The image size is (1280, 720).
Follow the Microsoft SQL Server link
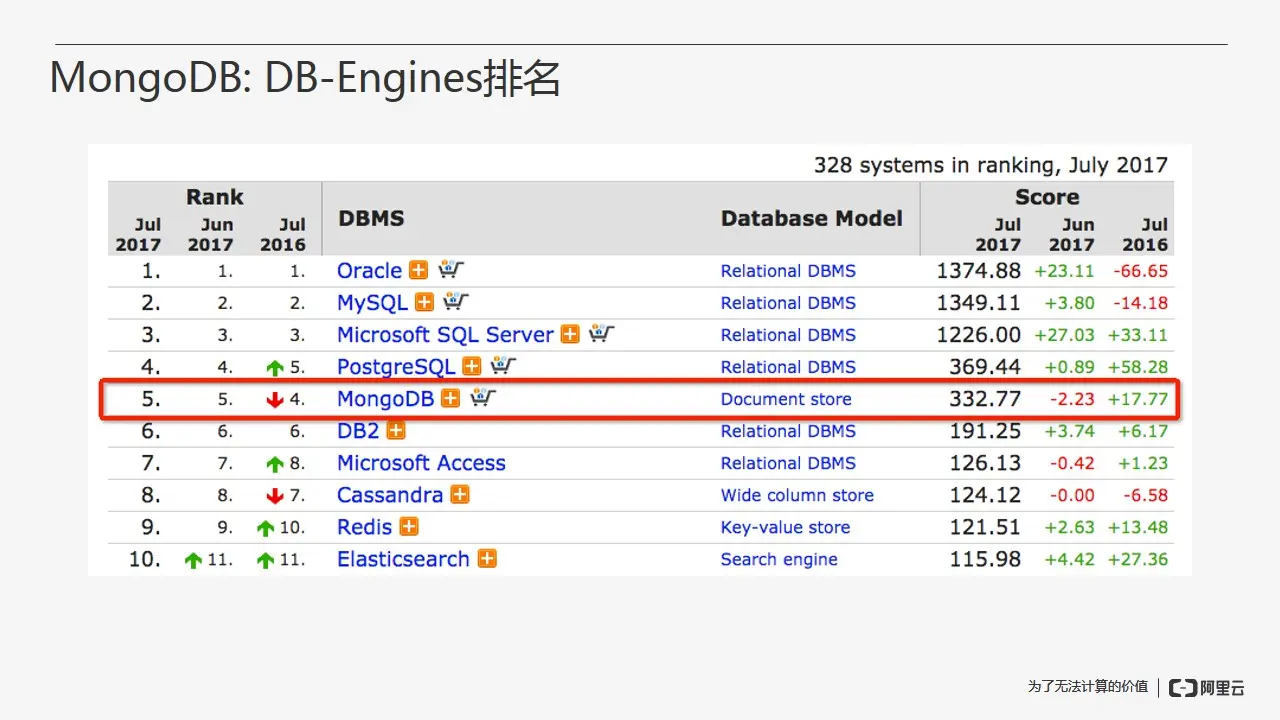(445, 335)
